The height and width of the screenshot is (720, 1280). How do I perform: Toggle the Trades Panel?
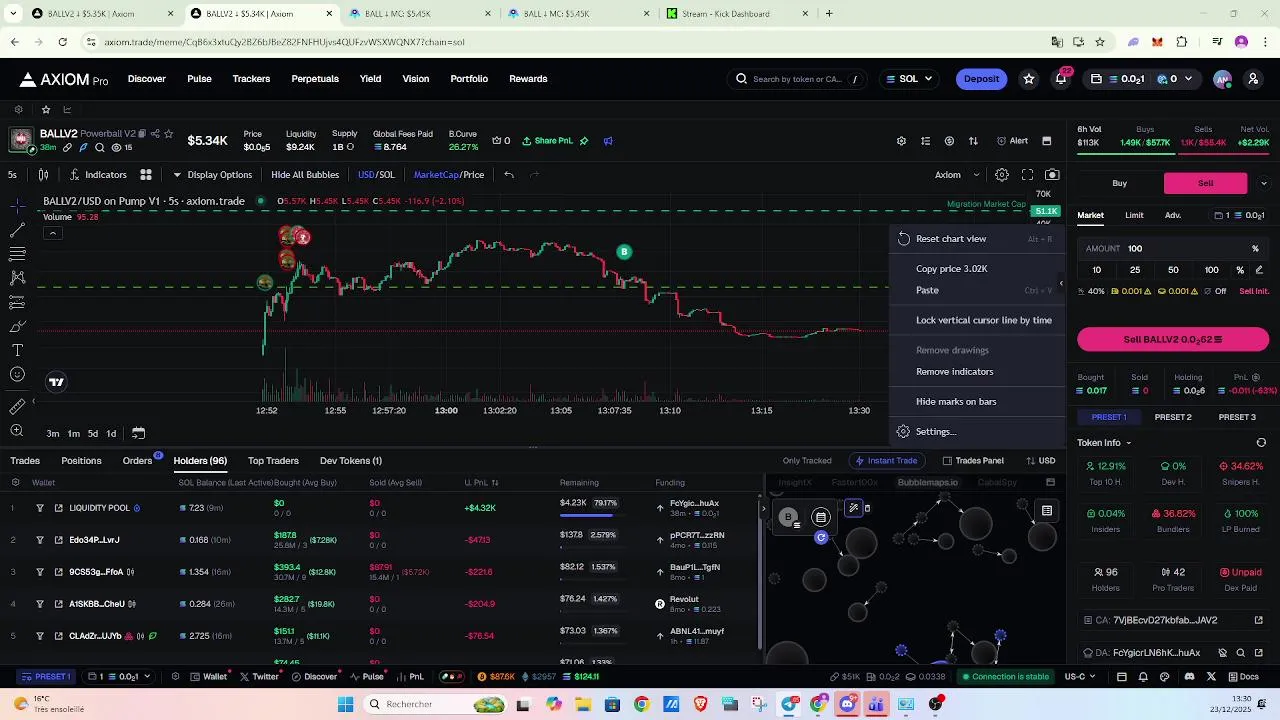point(973,461)
